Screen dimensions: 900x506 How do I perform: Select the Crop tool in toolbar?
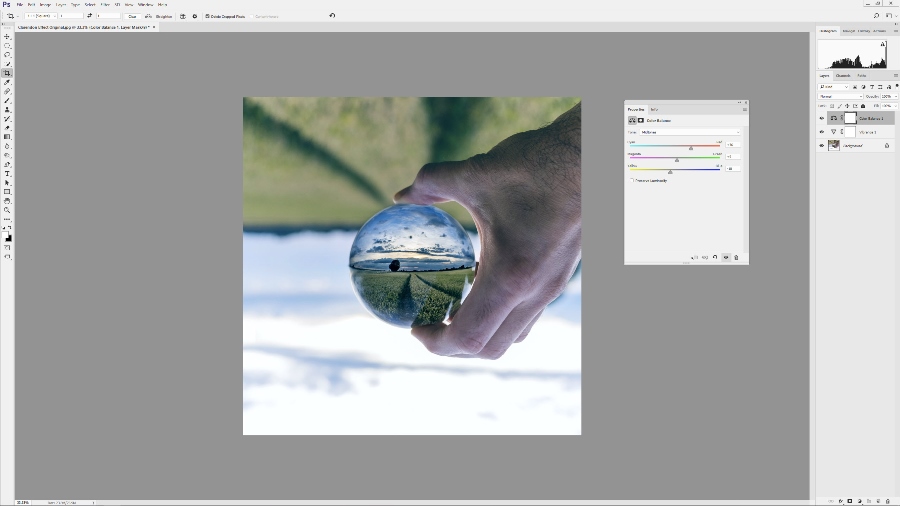[x=7, y=73]
